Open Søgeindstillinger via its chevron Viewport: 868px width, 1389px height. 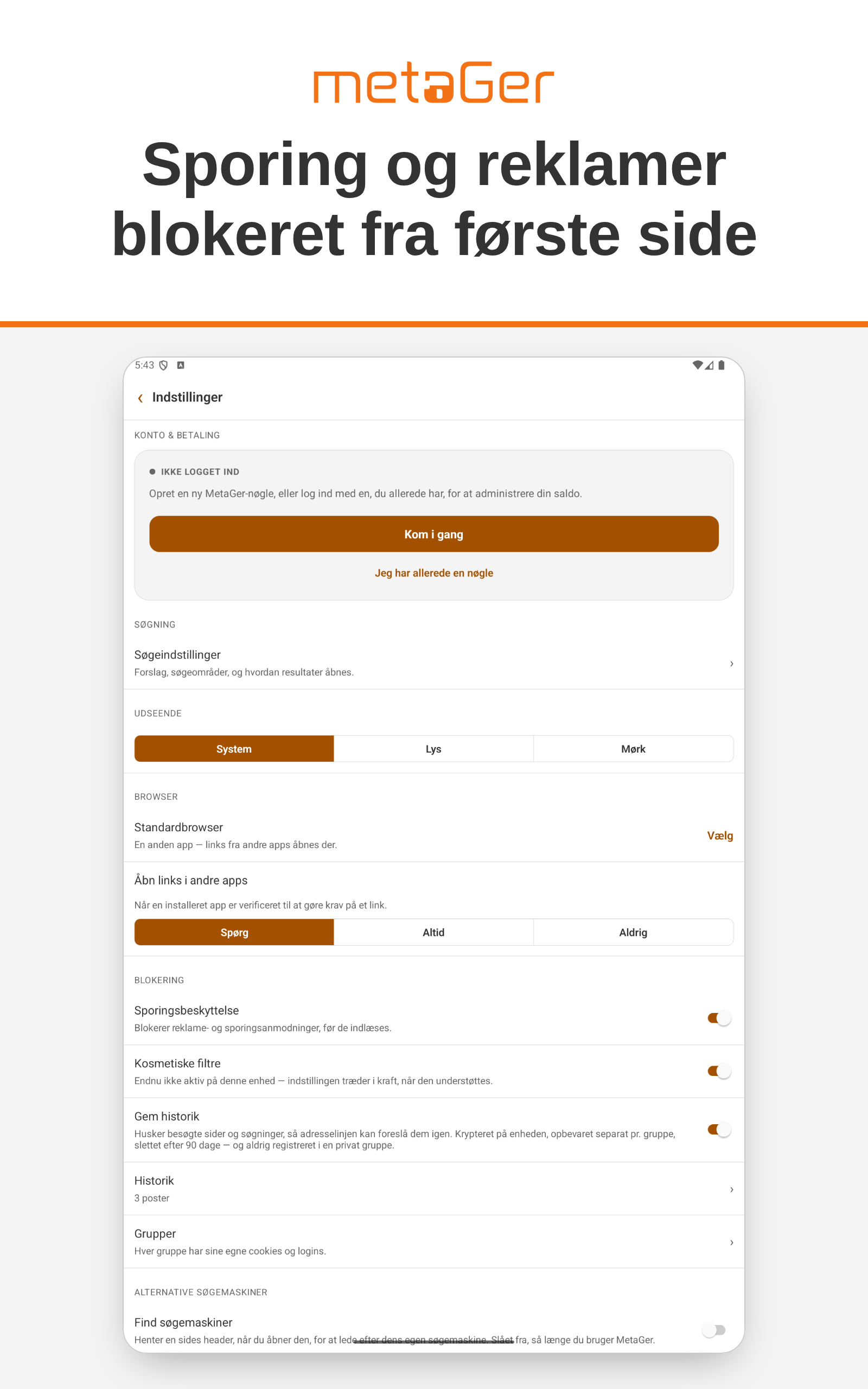click(x=731, y=664)
